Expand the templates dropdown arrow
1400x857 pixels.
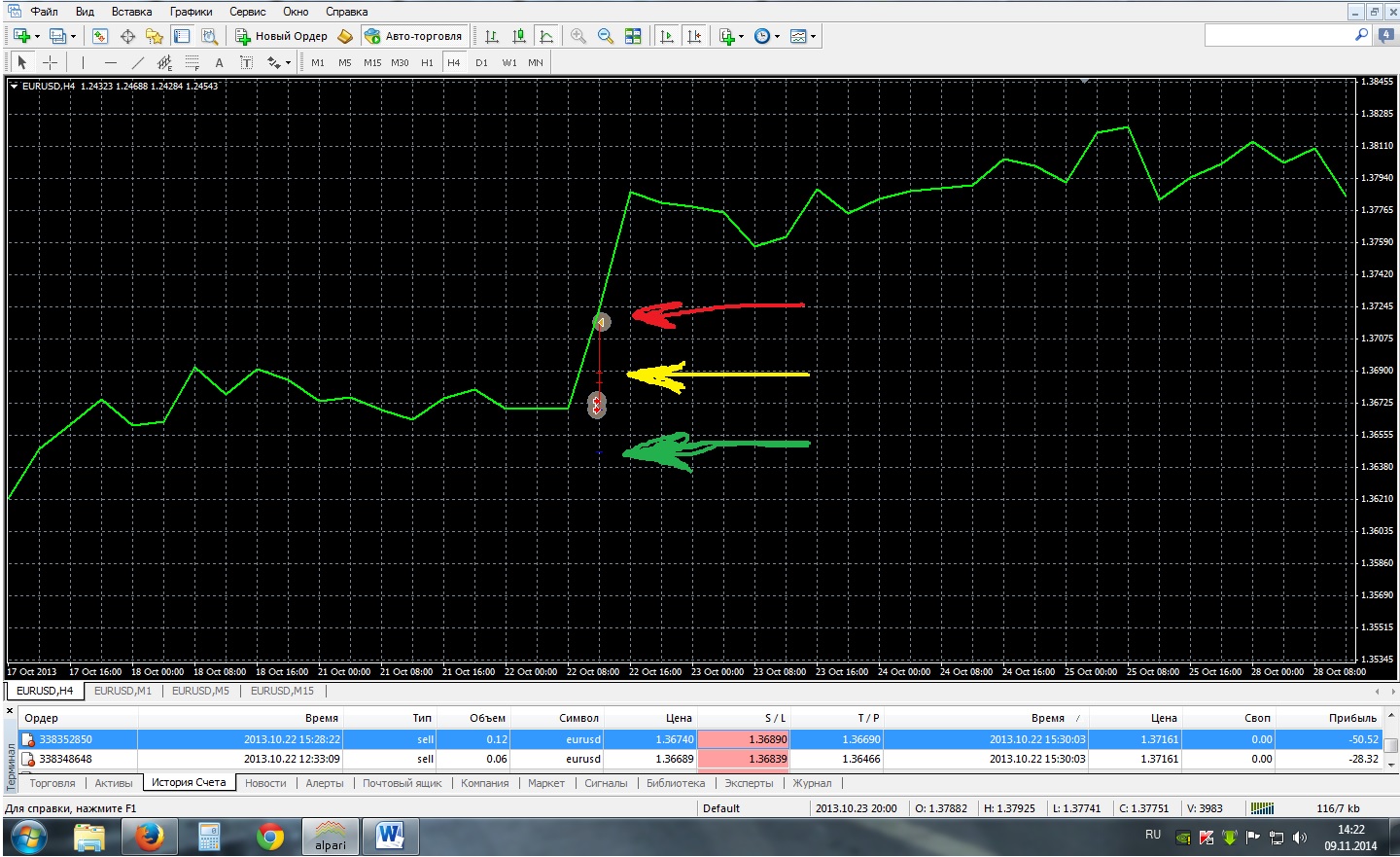click(814, 36)
